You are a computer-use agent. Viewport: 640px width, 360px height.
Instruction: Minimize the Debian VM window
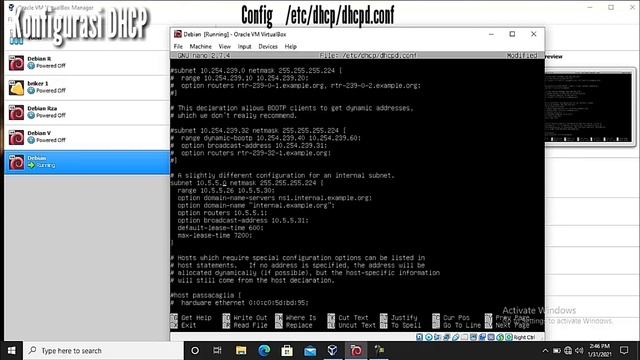click(x=491, y=34)
